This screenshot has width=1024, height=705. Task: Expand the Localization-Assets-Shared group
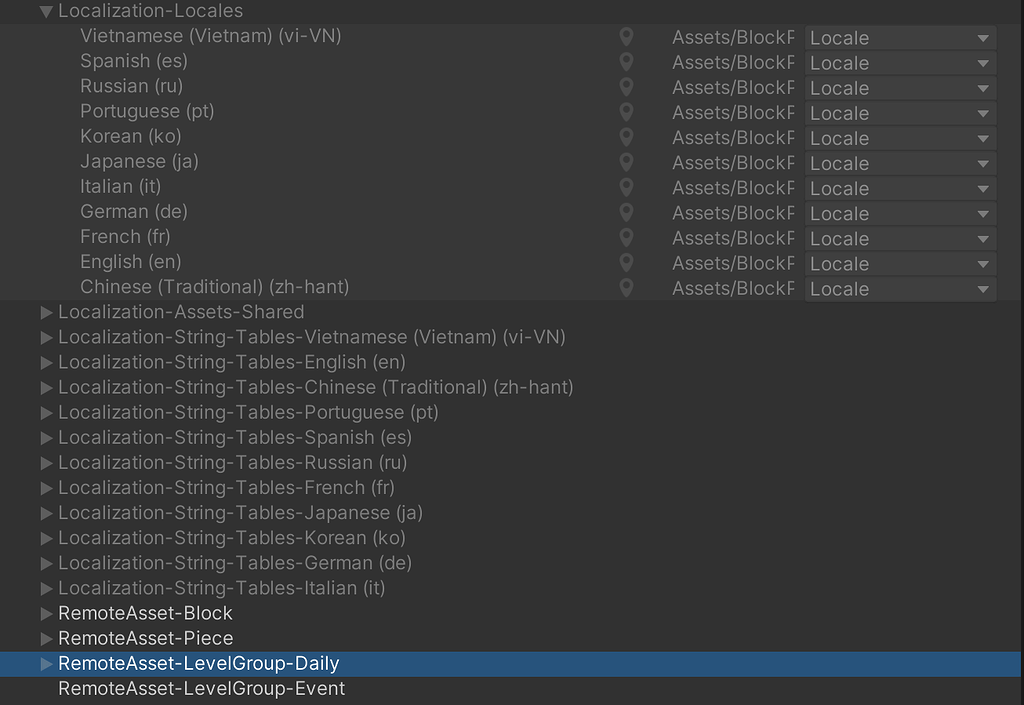click(x=46, y=311)
